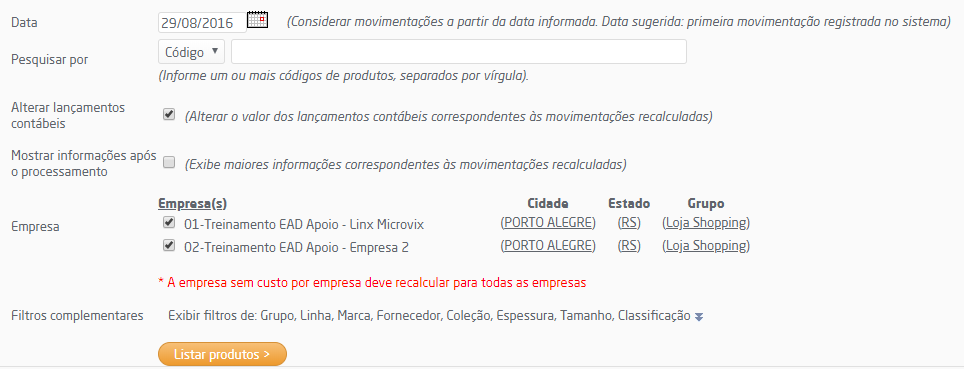The height and width of the screenshot is (369, 964).
Task: Open the Código search type dropdown
Action: coord(192,52)
